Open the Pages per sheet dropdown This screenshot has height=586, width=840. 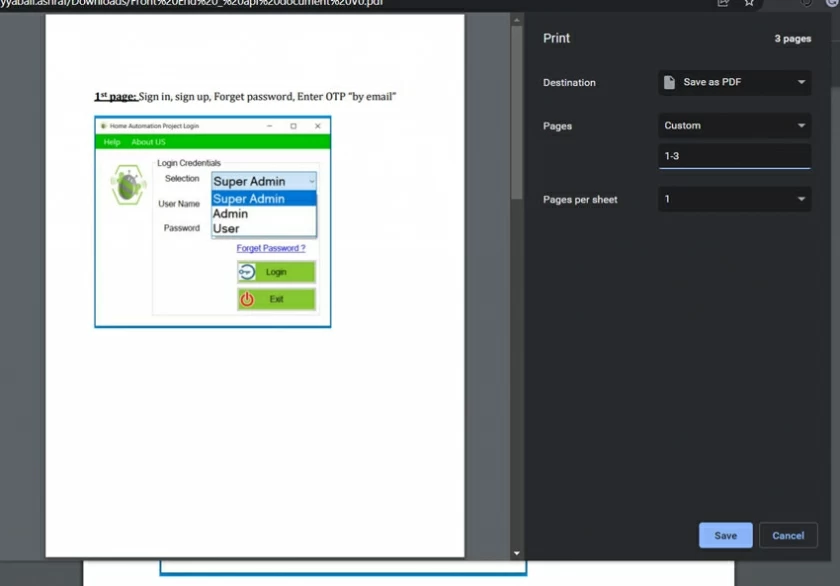coord(735,199)
